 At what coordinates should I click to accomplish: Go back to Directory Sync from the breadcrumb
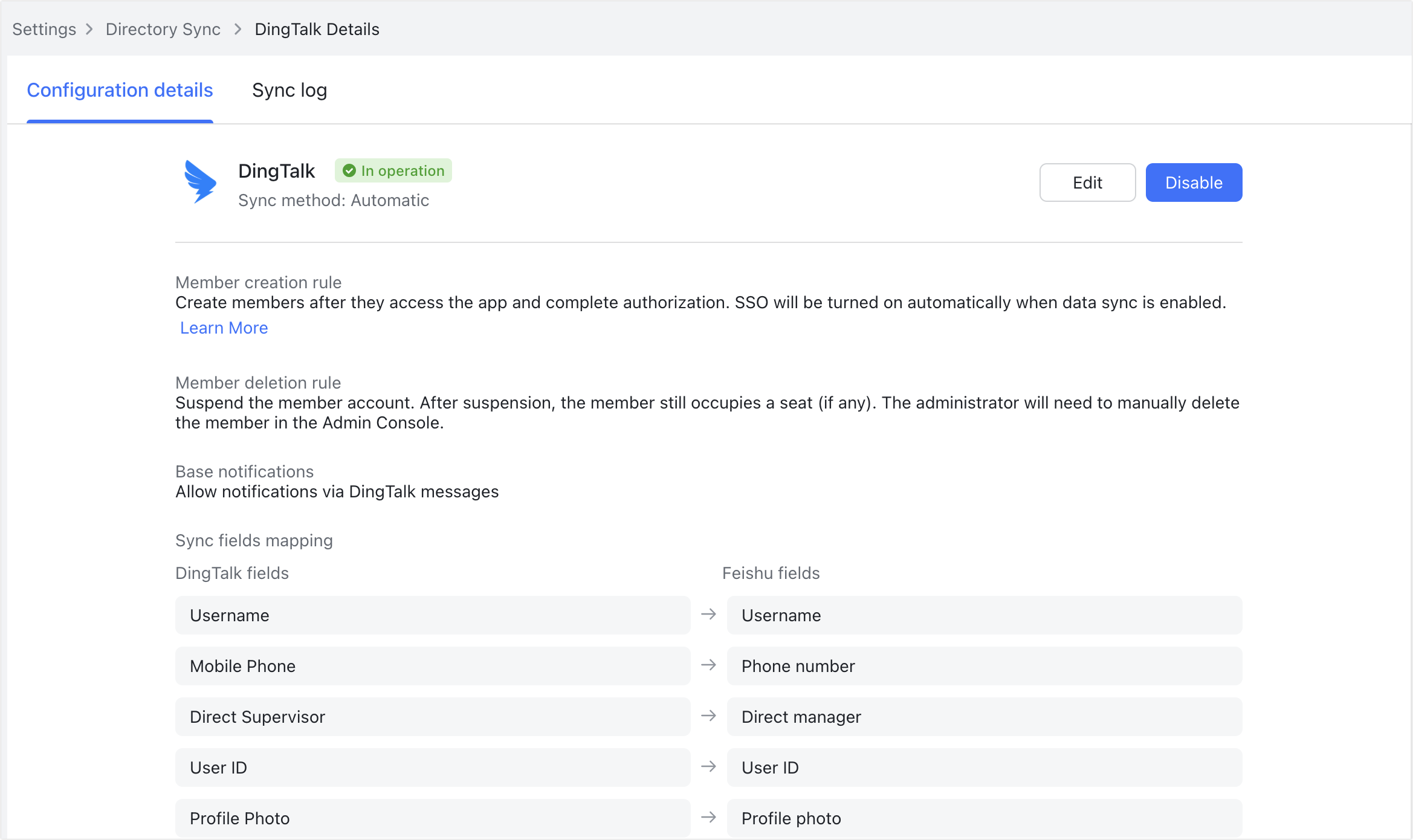coord(163,28)
